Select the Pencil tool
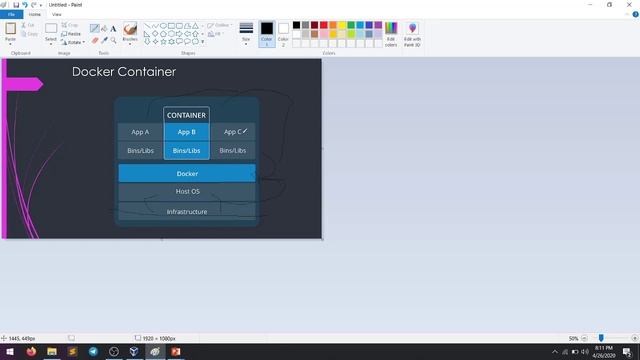This screenshot has width=640, height=360. 94,28
